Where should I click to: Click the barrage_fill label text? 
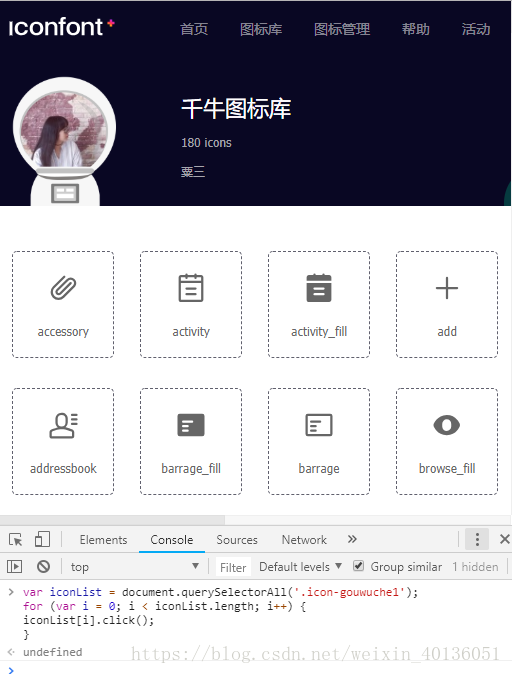191,468
